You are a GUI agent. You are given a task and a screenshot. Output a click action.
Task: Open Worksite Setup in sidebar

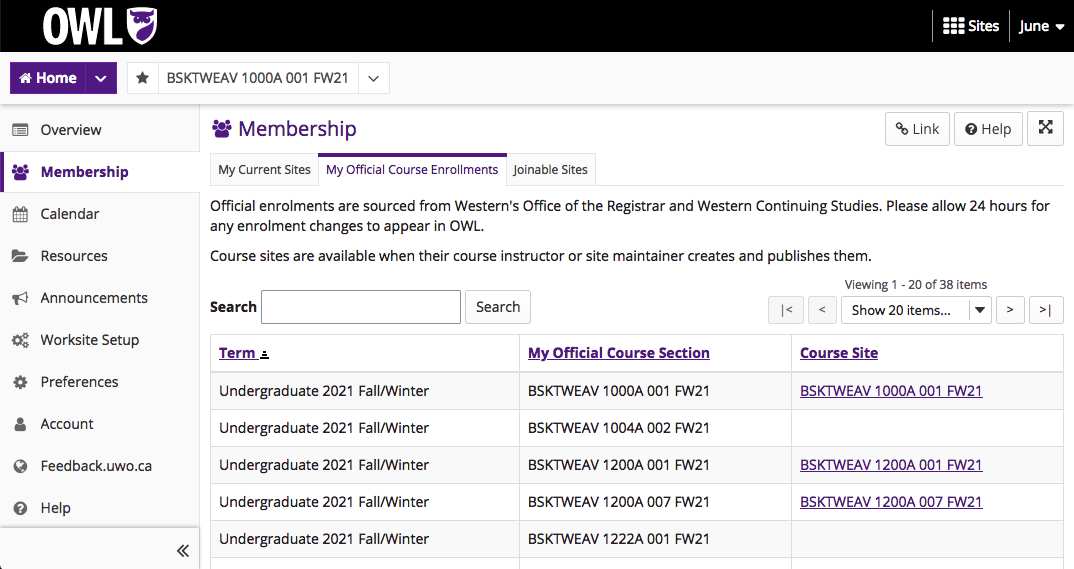[x=89, y=340]
